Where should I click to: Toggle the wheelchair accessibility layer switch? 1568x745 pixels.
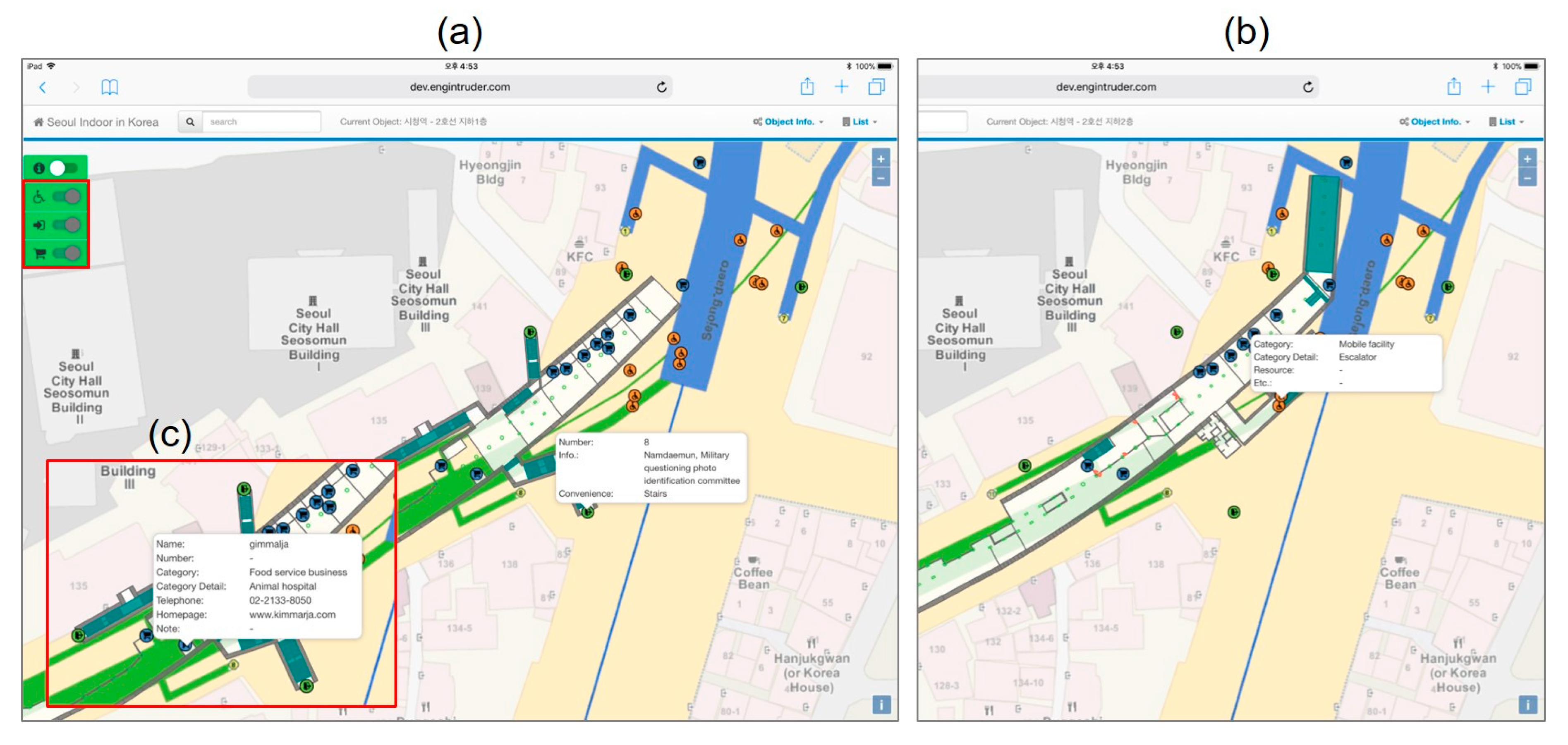coord(66,197)
